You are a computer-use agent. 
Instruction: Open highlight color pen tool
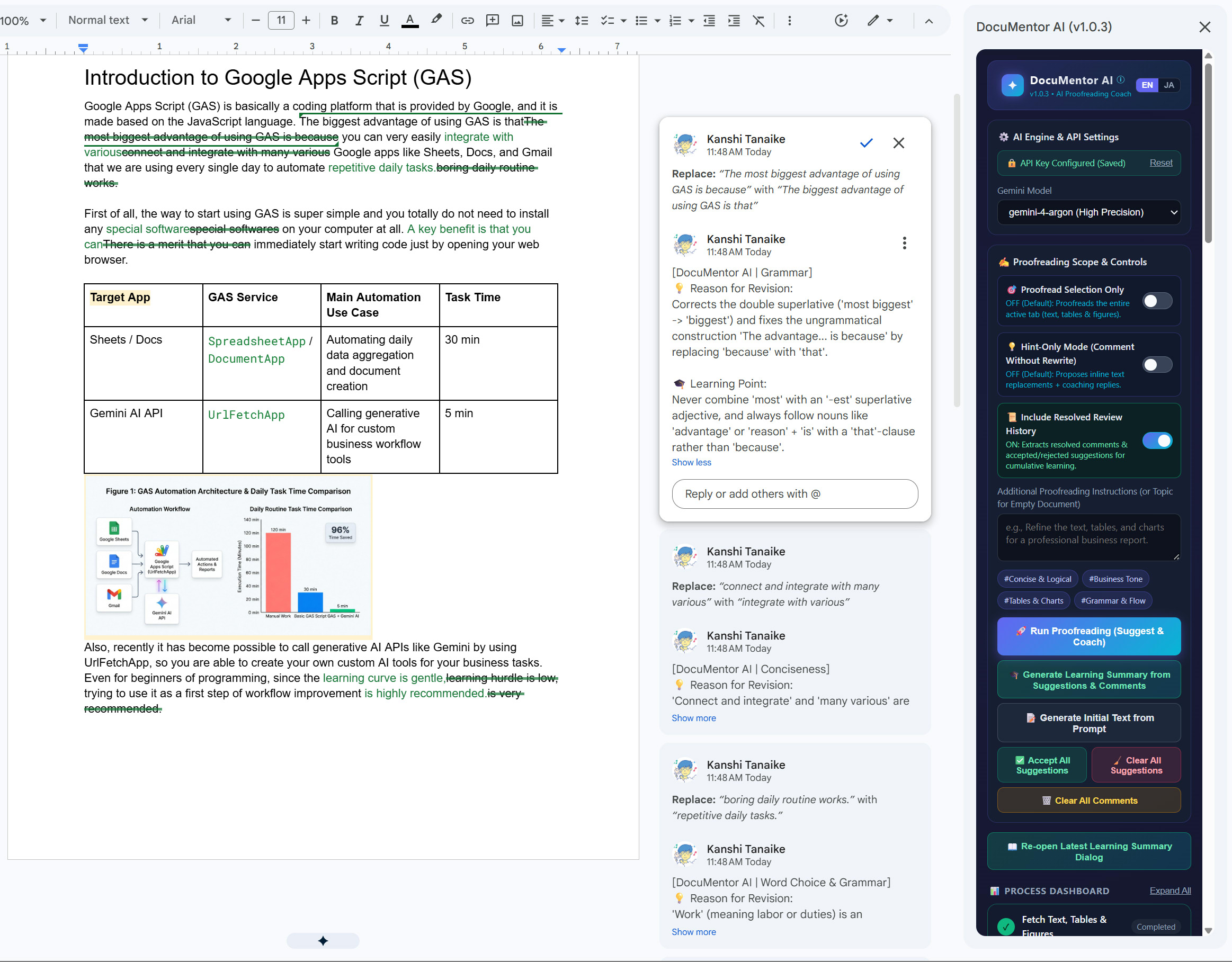[x=436, y=20]
